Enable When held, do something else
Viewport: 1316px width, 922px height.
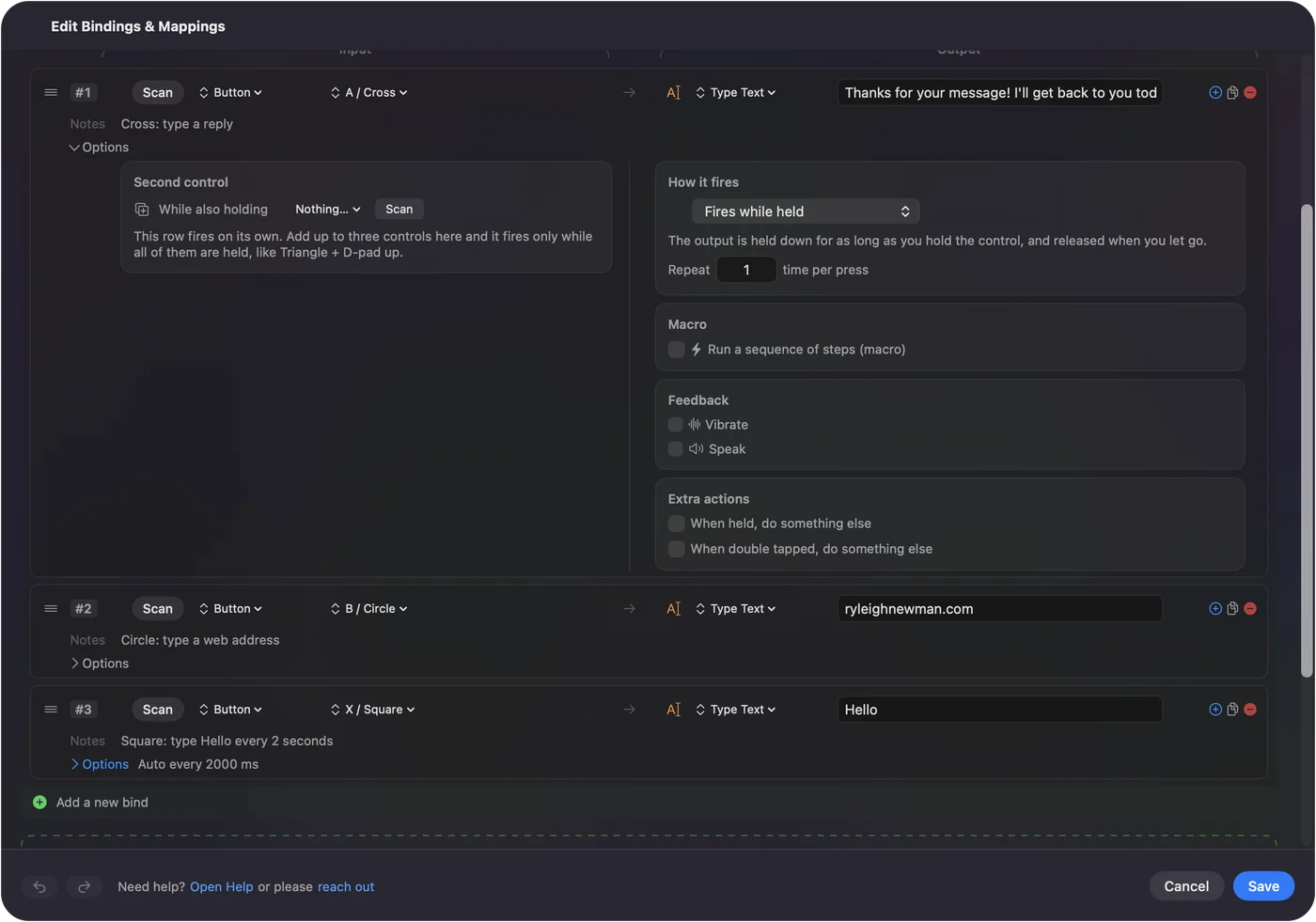676,523
